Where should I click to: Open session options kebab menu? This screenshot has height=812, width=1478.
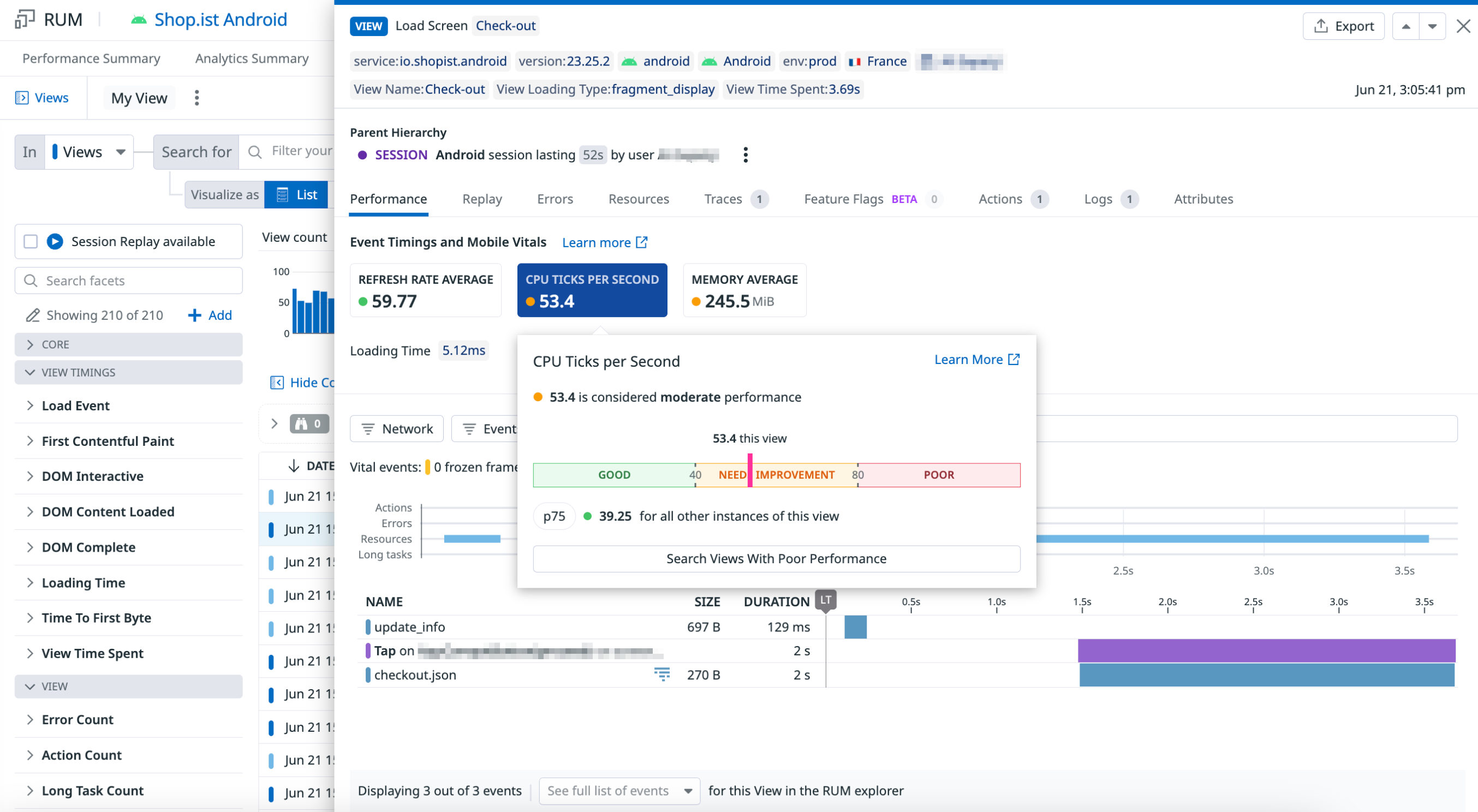[x=746, y=155]
